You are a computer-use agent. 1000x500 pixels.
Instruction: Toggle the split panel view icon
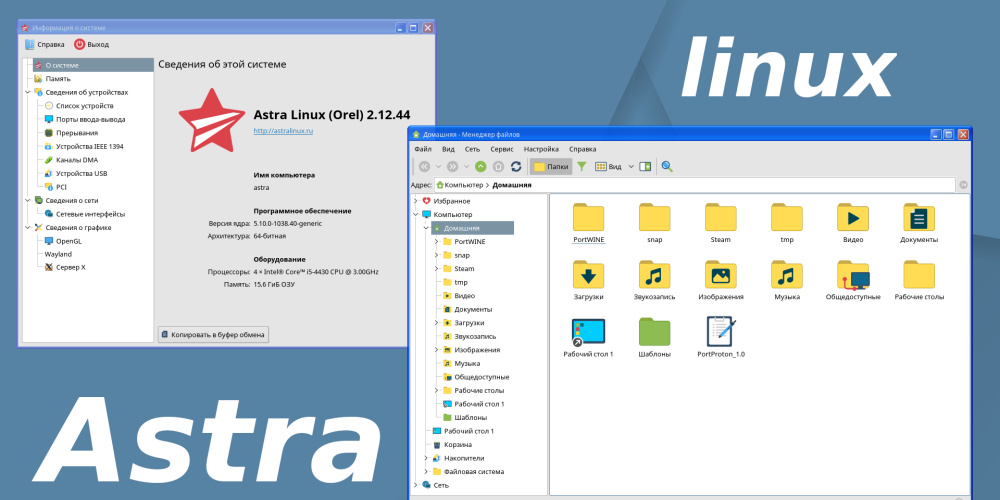645,166
